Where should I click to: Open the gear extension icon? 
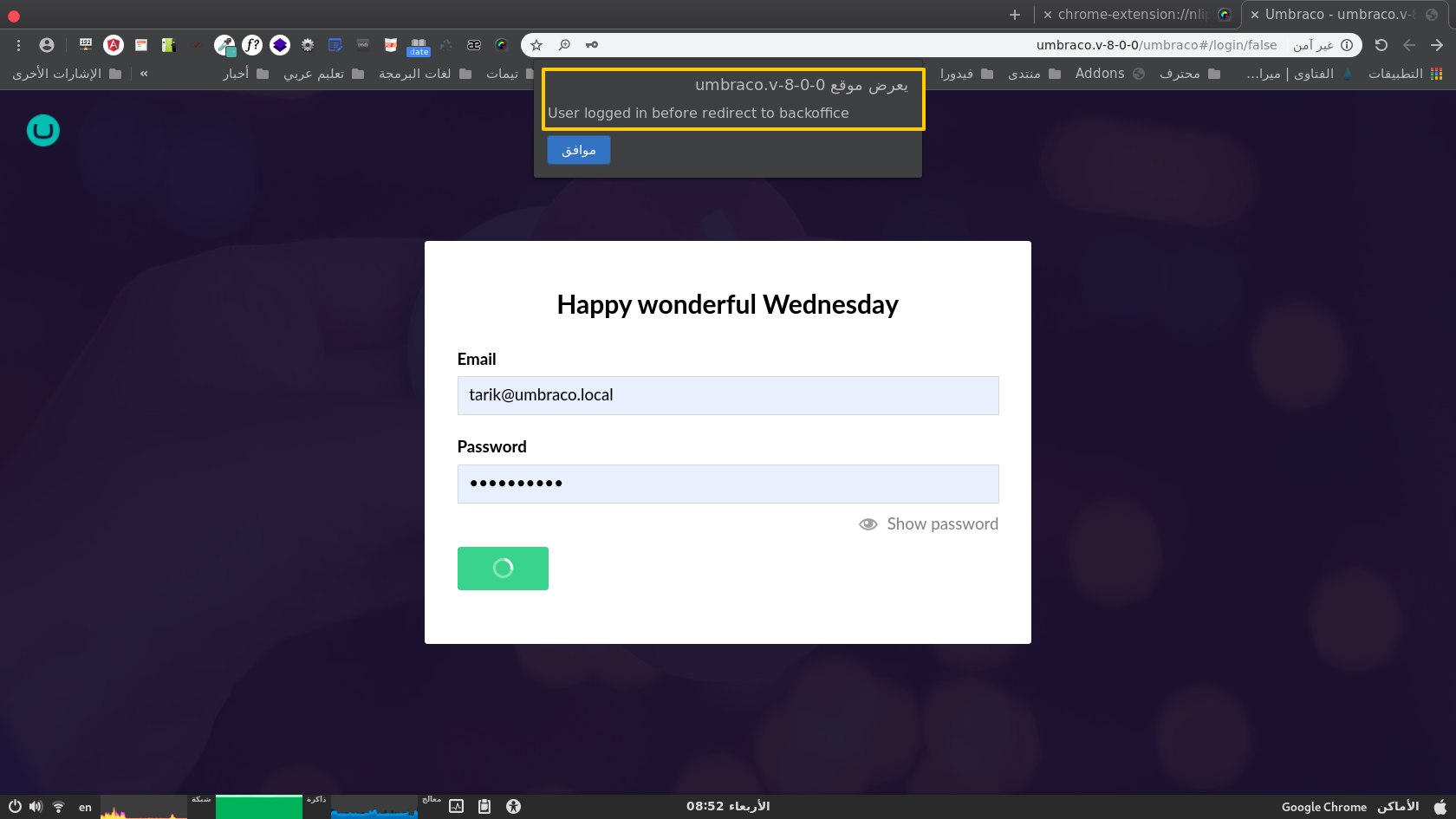pos(308,45)
